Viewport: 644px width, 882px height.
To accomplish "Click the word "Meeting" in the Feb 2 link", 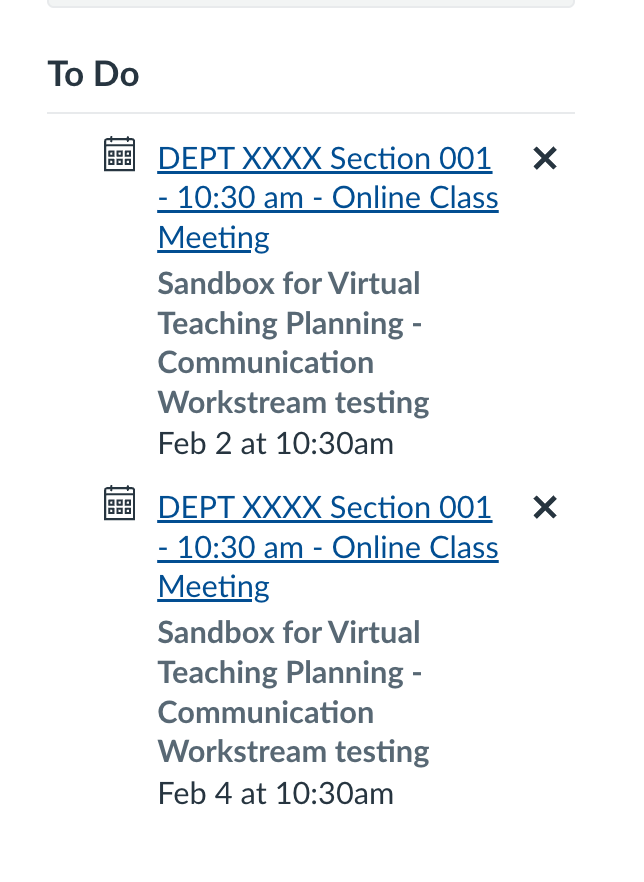I will (213, 238).
